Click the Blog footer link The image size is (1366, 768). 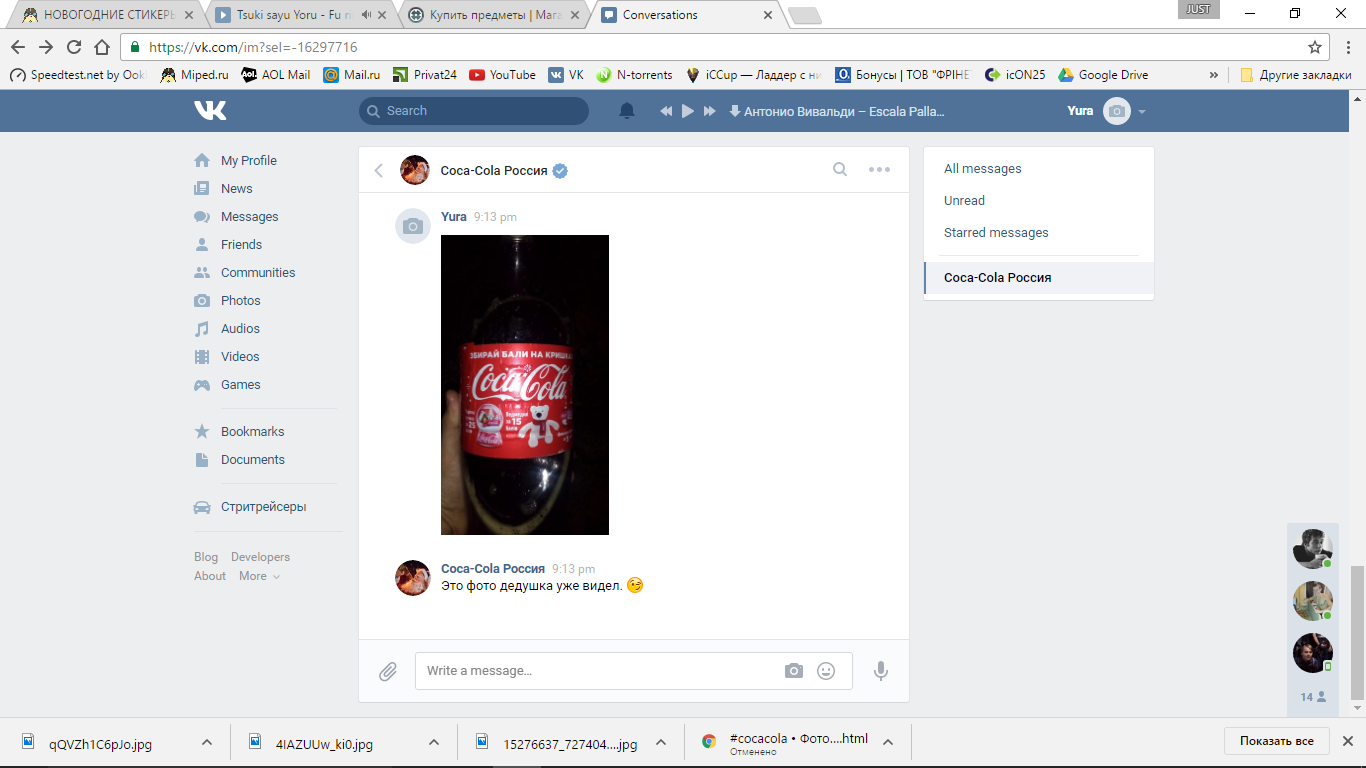tap(206, 557)
